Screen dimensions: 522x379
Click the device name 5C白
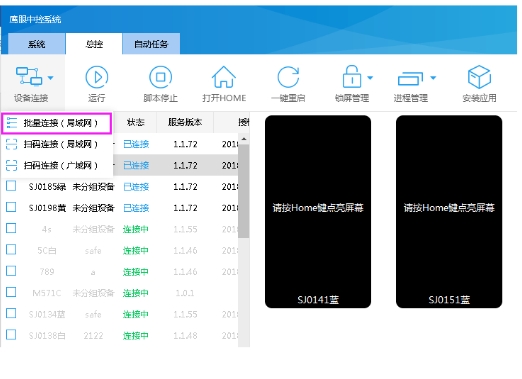(x=47, y=251)
